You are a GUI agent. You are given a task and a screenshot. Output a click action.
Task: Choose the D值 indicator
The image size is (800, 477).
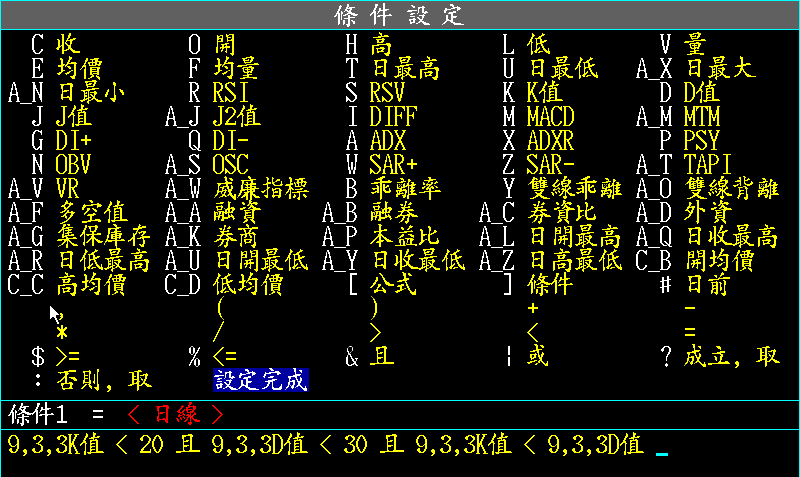(702, 92)
